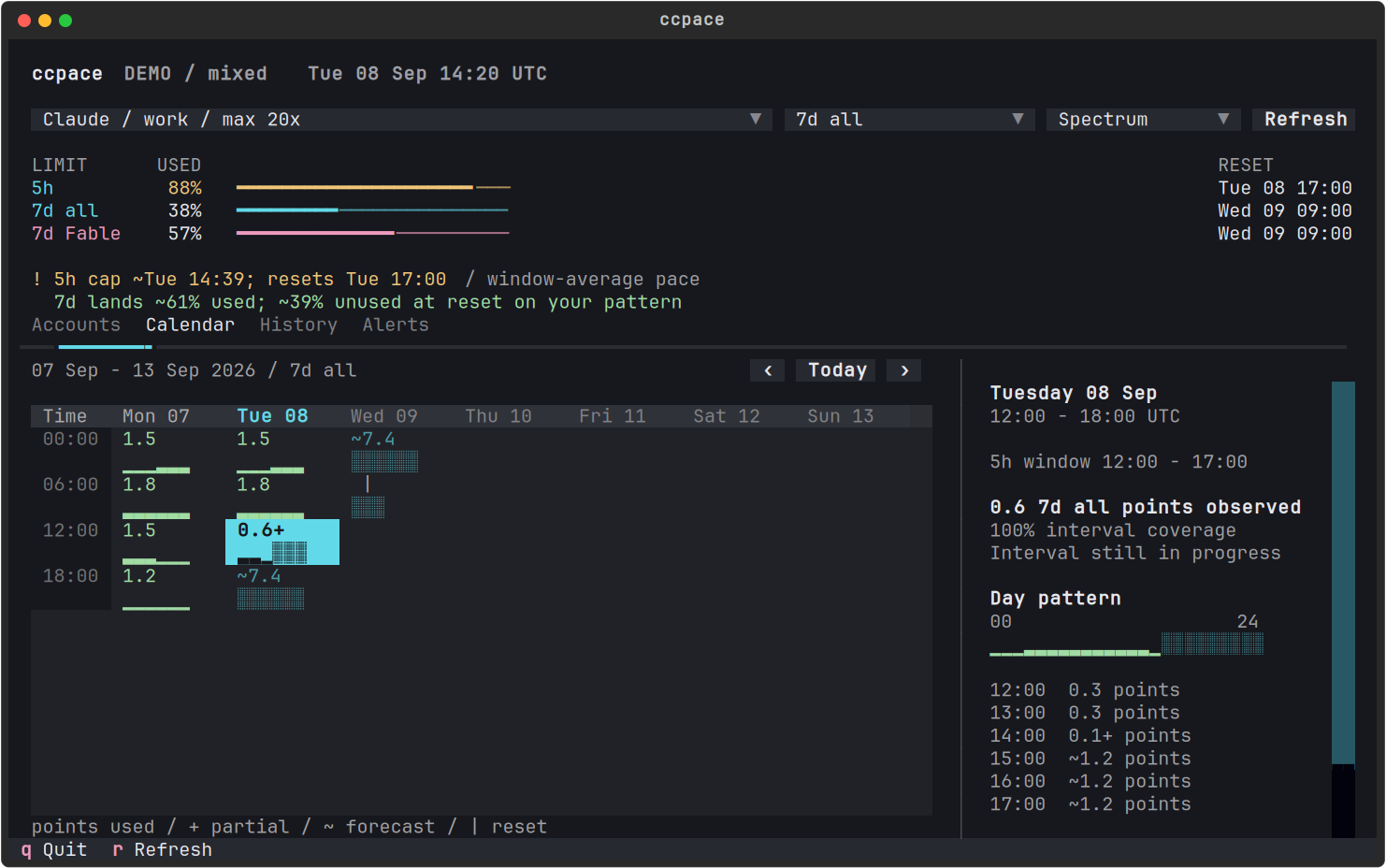
Task: Click the 14:00 0.1+ points row
Action: click(1090, 735)
